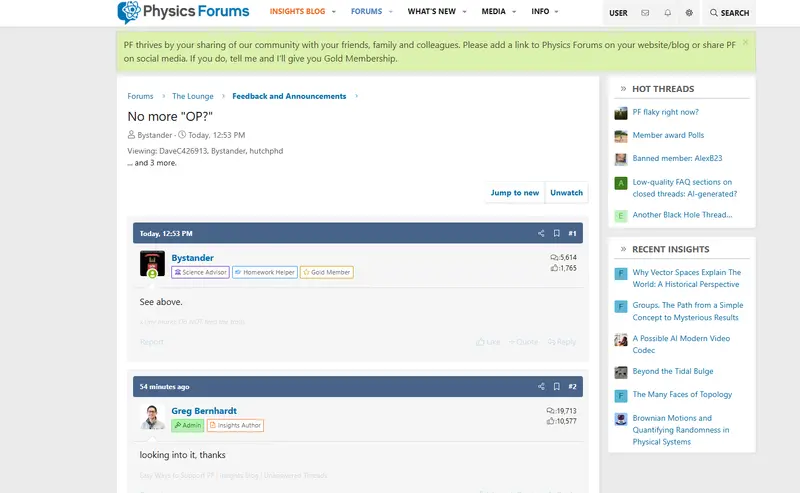Click avatar beside 'Beyond the Tidal Bulge'
This screenshot has width=800, height=493.
[621, 372]
